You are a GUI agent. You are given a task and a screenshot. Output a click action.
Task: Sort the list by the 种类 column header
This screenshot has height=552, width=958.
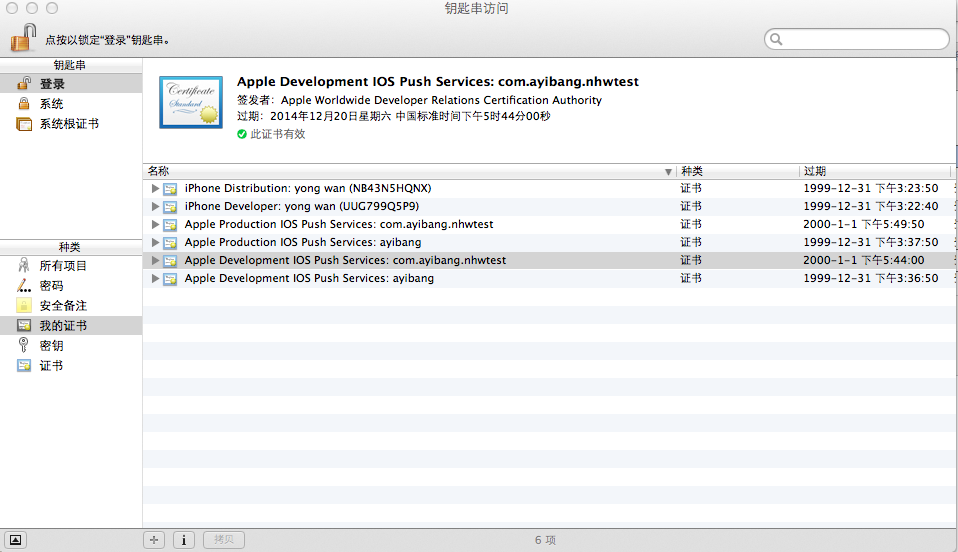click(737, 171)
